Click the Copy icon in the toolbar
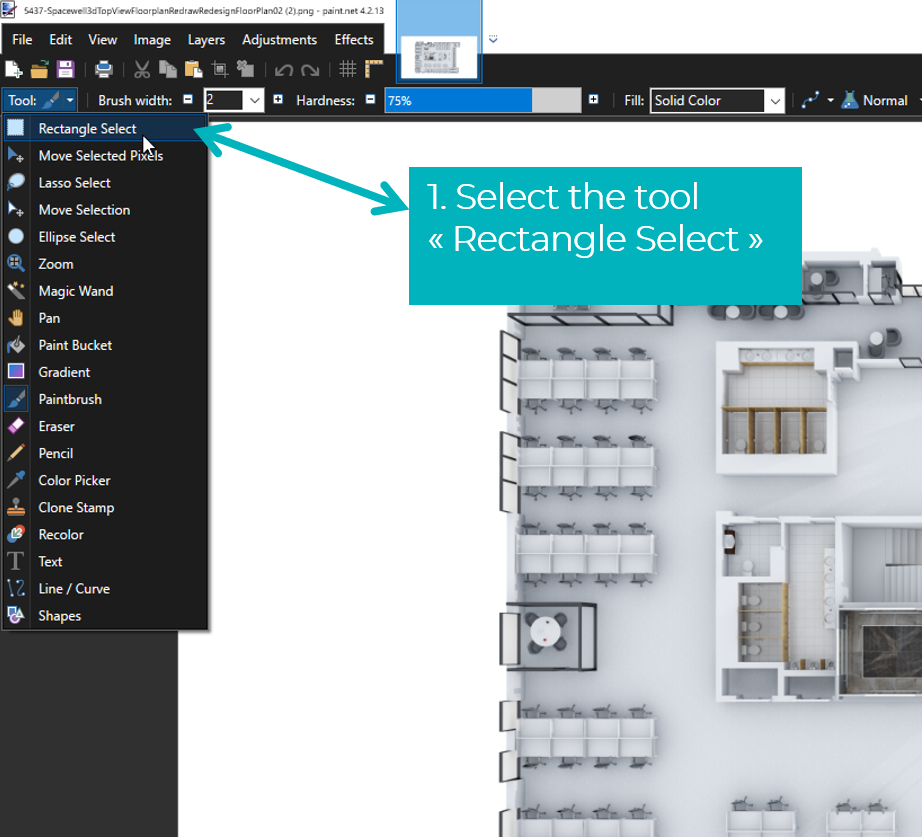The width and height of the screenshot is (922, 837). pos(168,69)
